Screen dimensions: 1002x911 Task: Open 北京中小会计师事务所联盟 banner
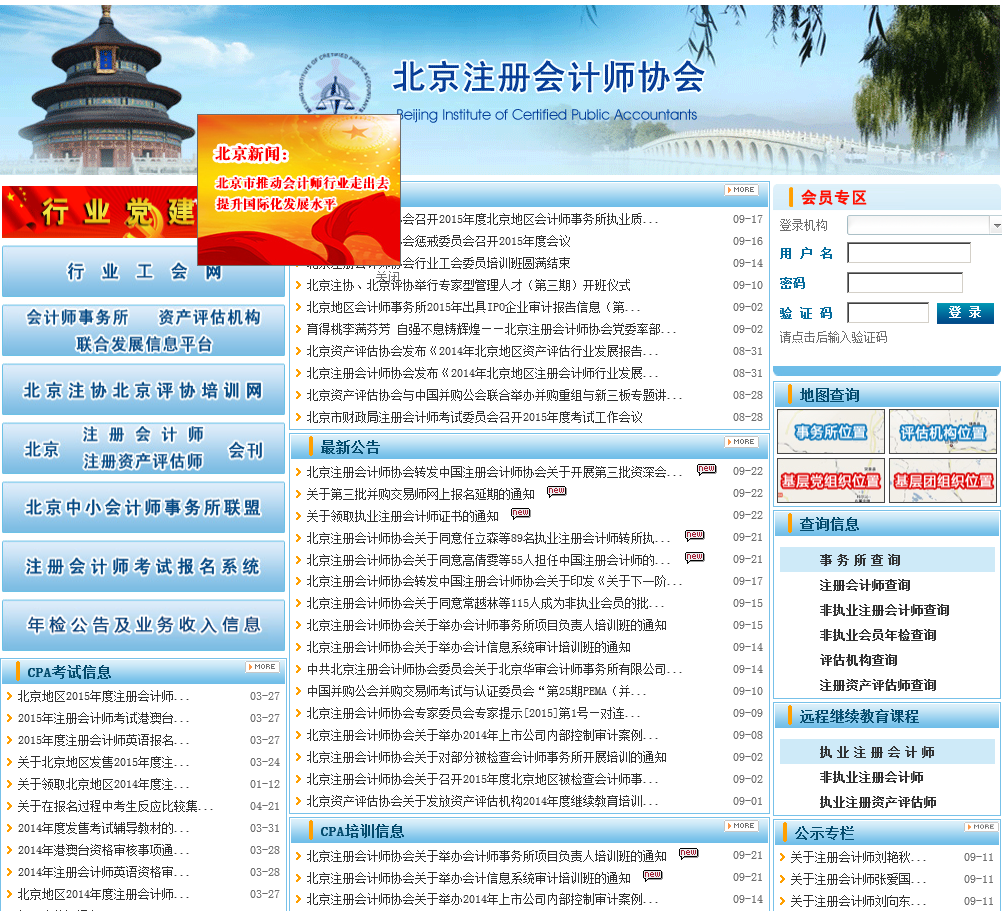[143, 507]
